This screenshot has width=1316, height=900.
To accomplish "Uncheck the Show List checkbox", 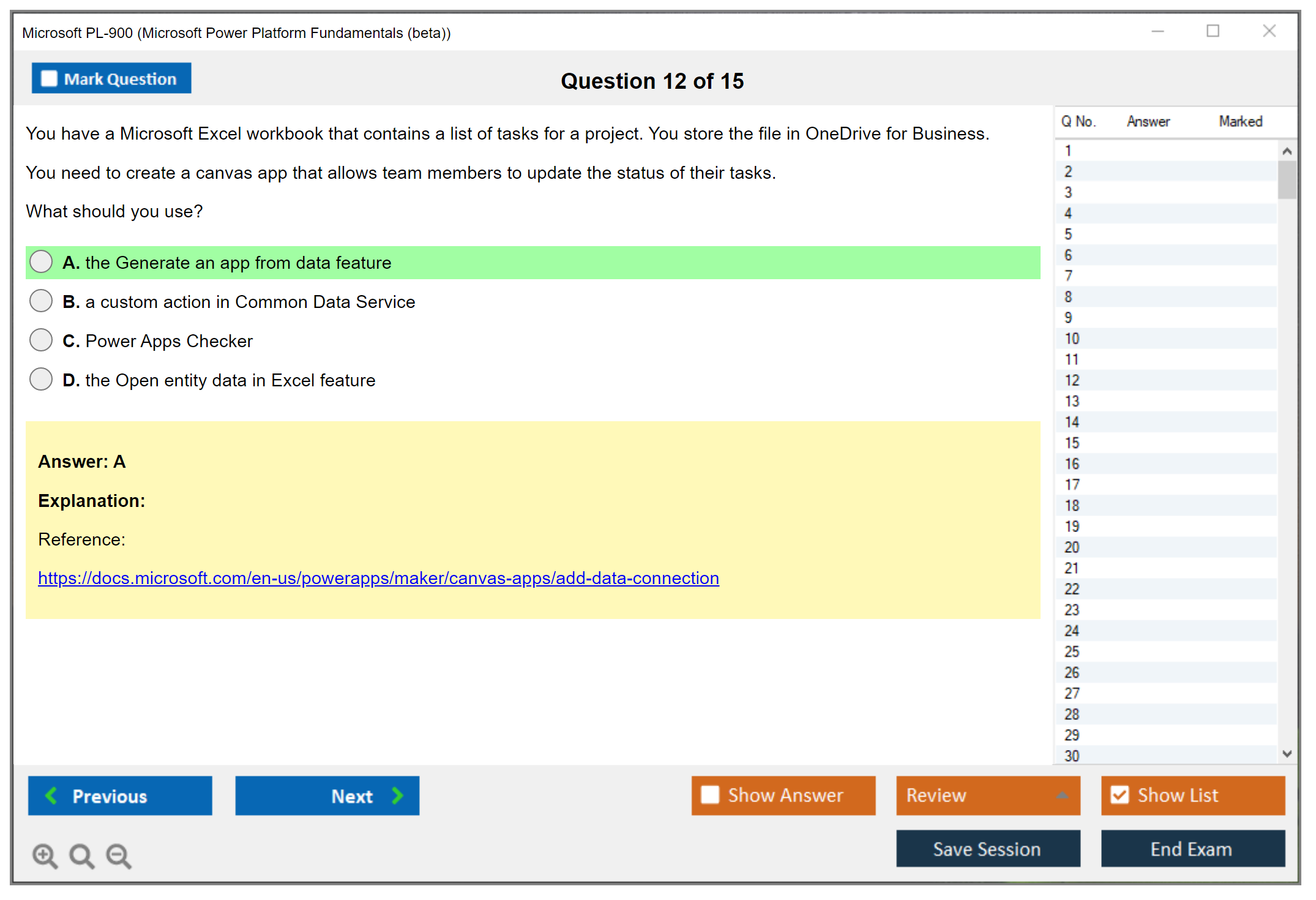I will click(x=1120, y=795).
